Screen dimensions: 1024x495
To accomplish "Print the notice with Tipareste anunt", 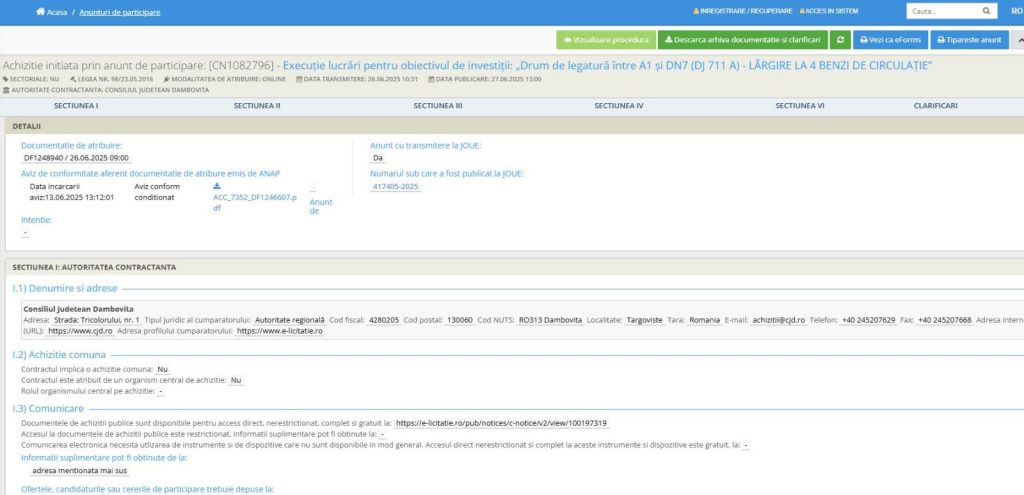I will pyautogui.click(x=969, y=40).
